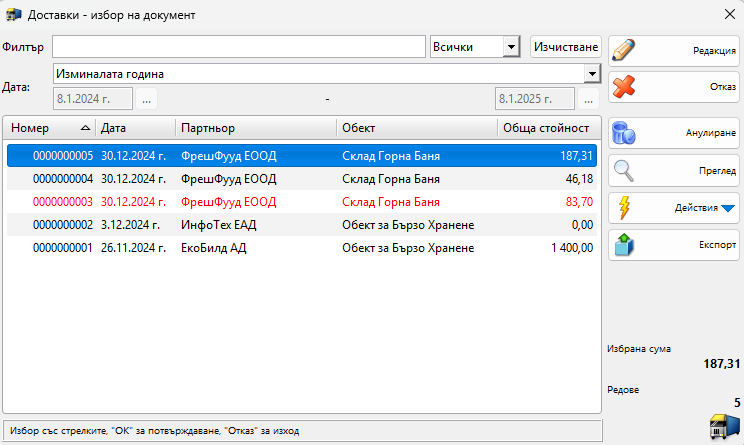Viewport: 744px width, 445px height.
Task: Open start date picker ellipsis button
Action: 147,99
